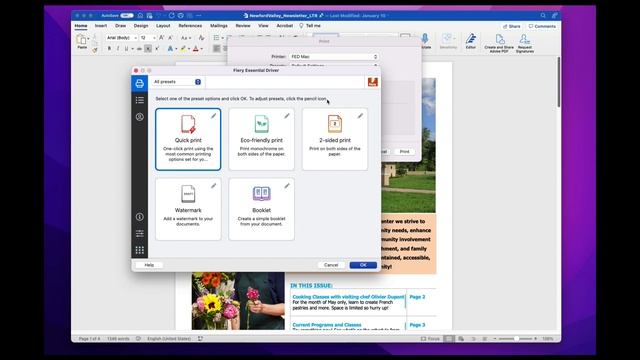The image size is (640, 360).
Task: Enable Focus mode in status bar
Action: (431, 339)
